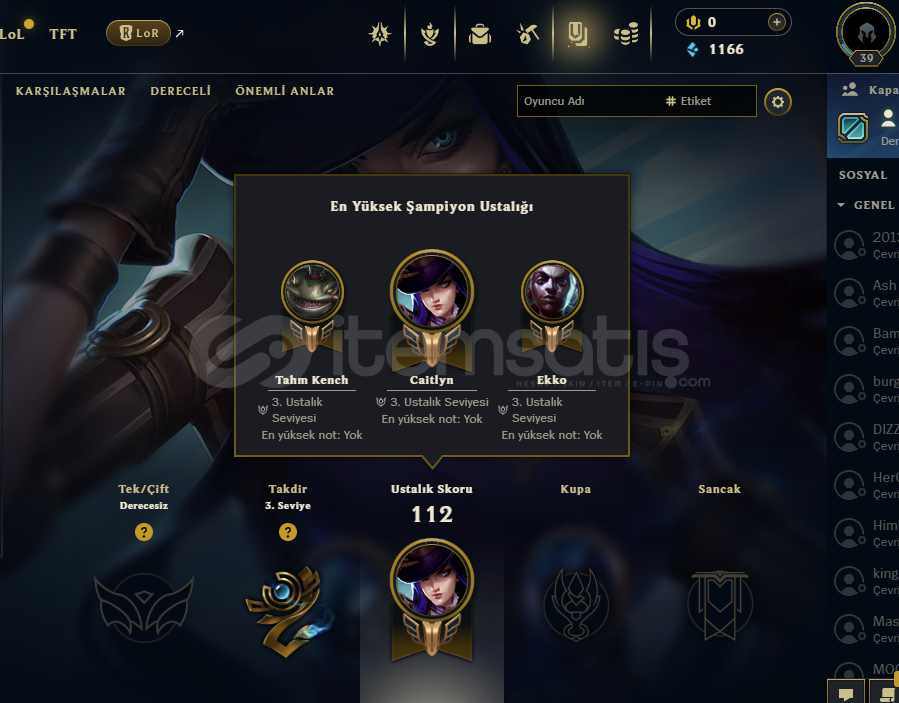Click the Tek/Çift question mark icon

[144, 532]
